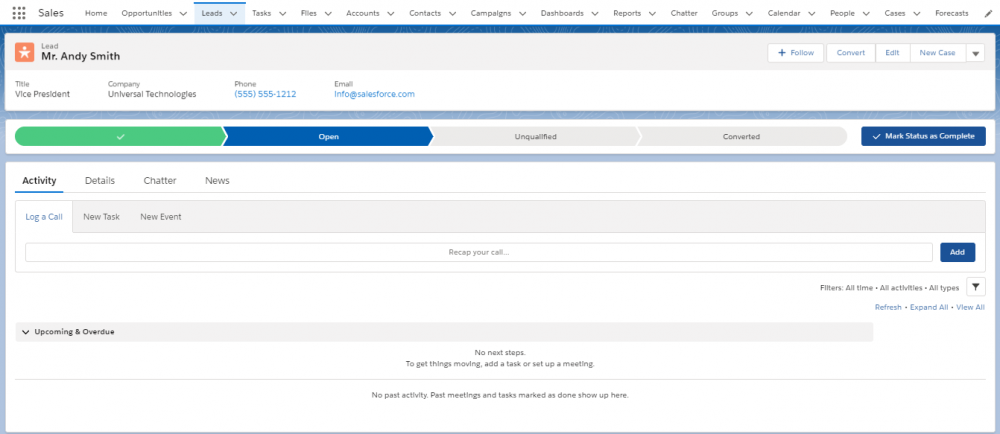This screenshot has height=434, width=1000.
Task: Click the Sales app name label
Action: 51,13
